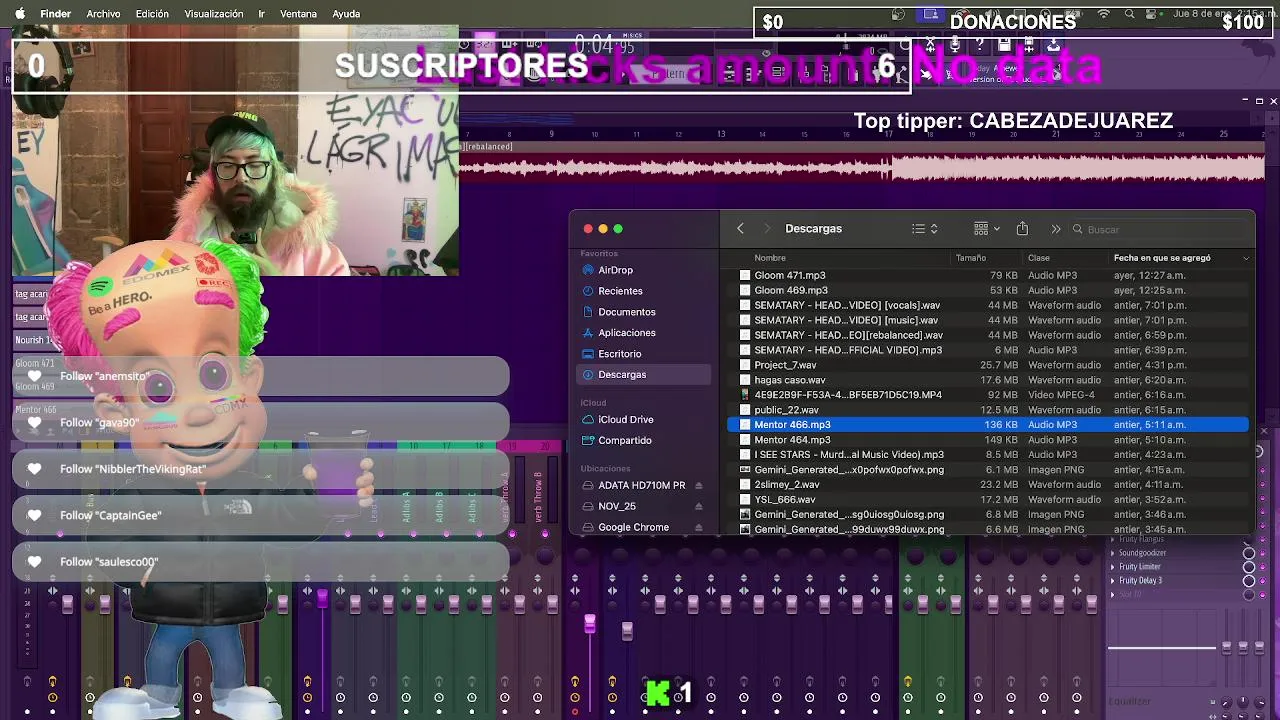Viewport: 1280px width, 720px height.
Task: Open the Finder menu in menu bar
Action: 55,14
